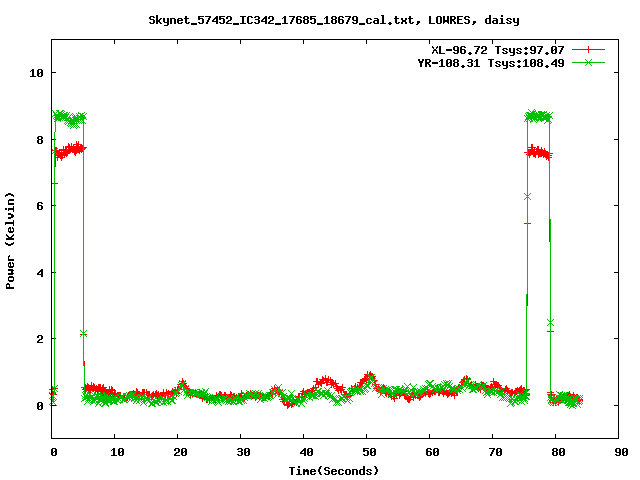Screen dimensions: 640x480
Task: Click the y-axis tick label "6"
Action: (40, 206)
